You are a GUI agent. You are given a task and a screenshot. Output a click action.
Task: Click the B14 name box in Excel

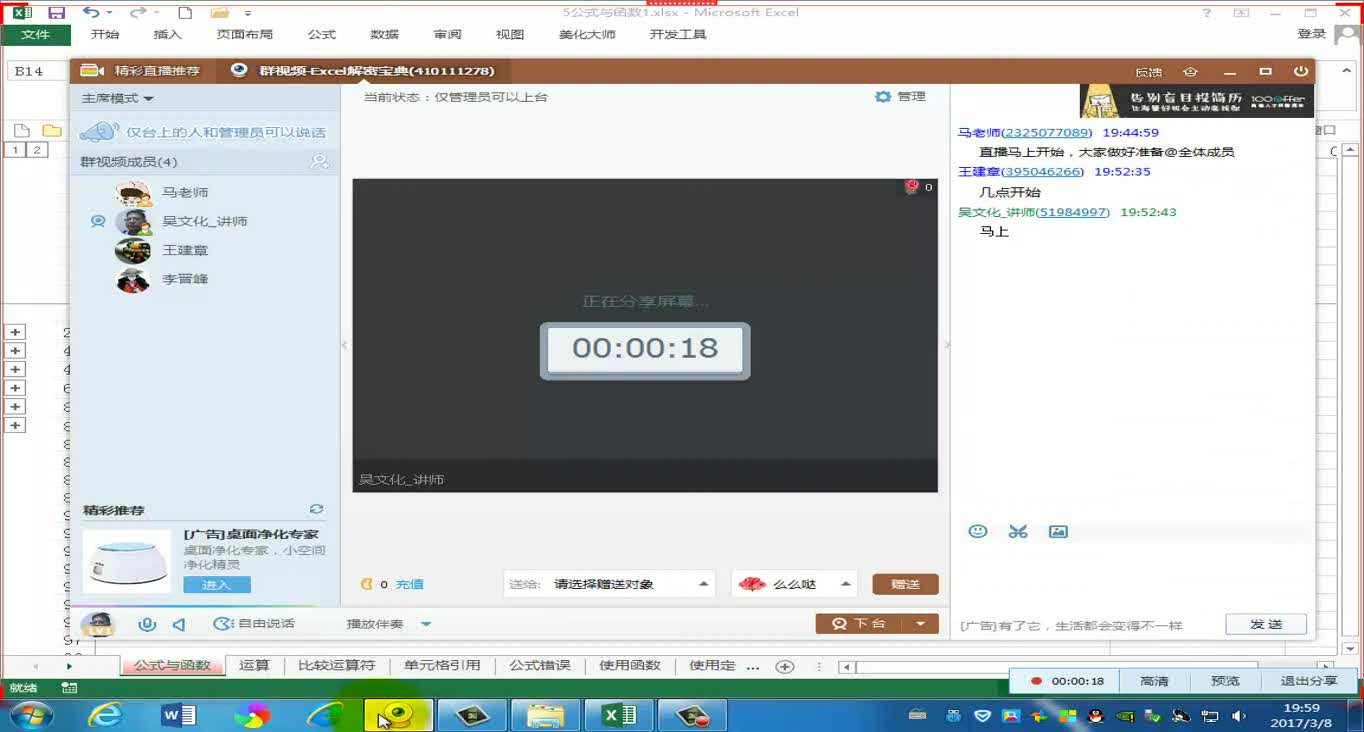pyautogui.click(x=38, y=71)
